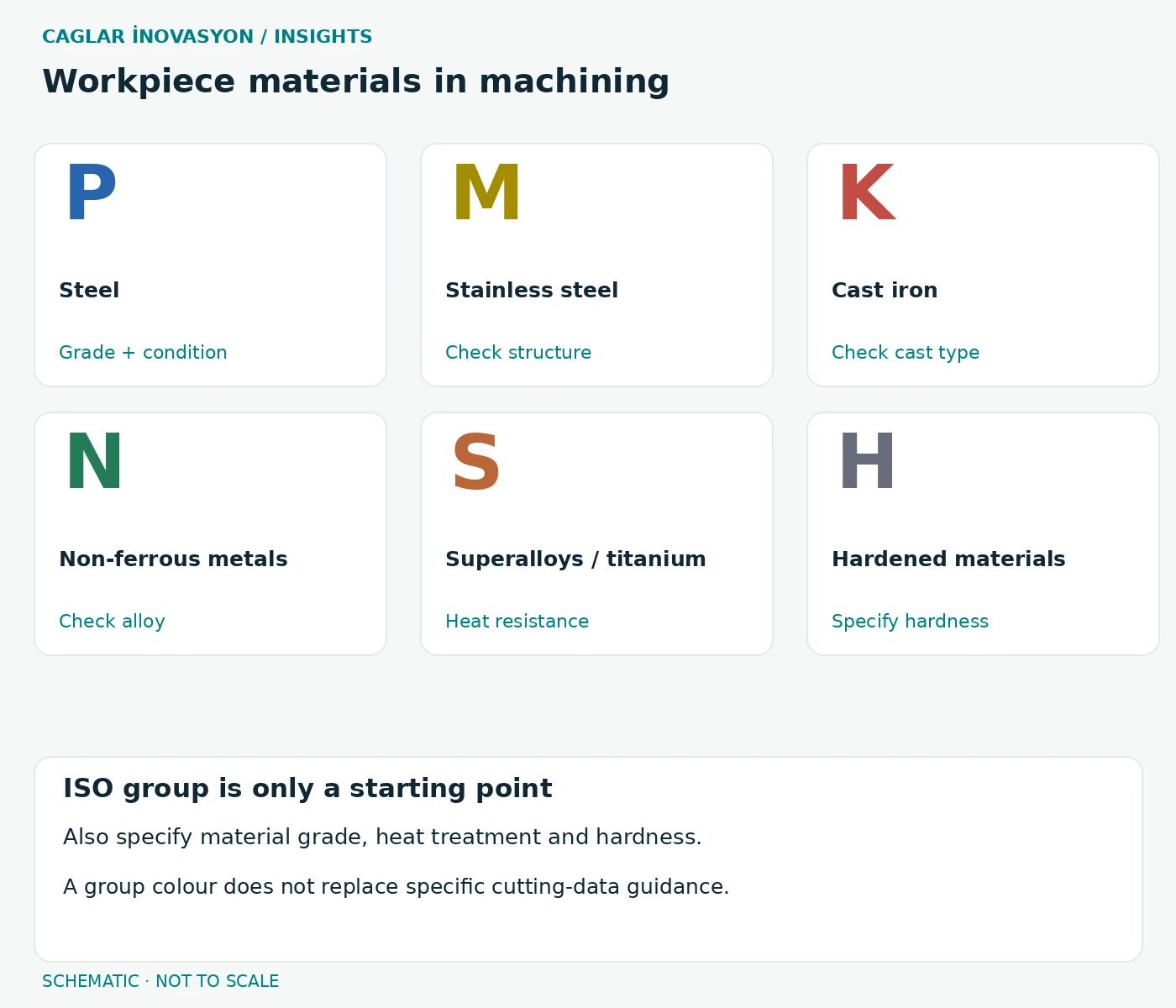This screenshot has height=1008, width=1176.
Task: Select the "Hardened materials" heading
Action: coord(948,559)
